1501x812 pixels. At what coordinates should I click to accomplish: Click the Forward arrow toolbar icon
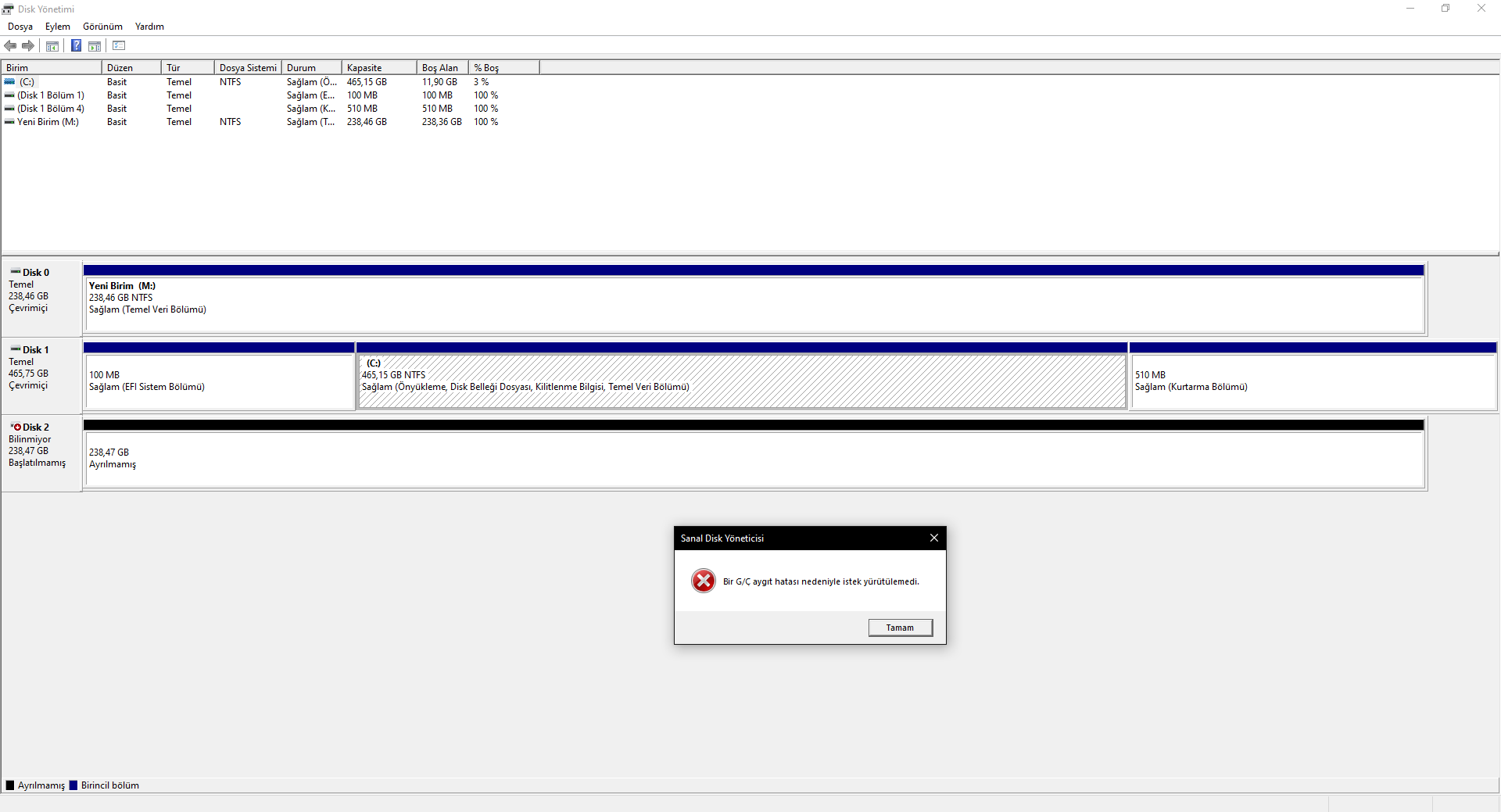point(28,46)
